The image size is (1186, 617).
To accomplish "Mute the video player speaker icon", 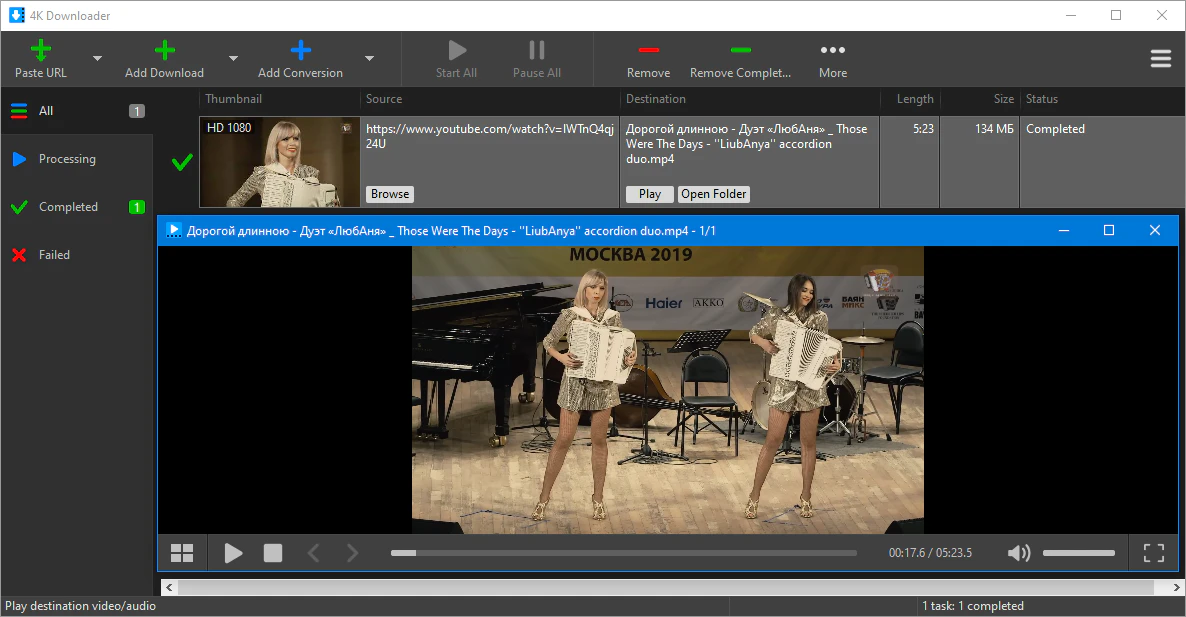I will [x=1018, y=553].
